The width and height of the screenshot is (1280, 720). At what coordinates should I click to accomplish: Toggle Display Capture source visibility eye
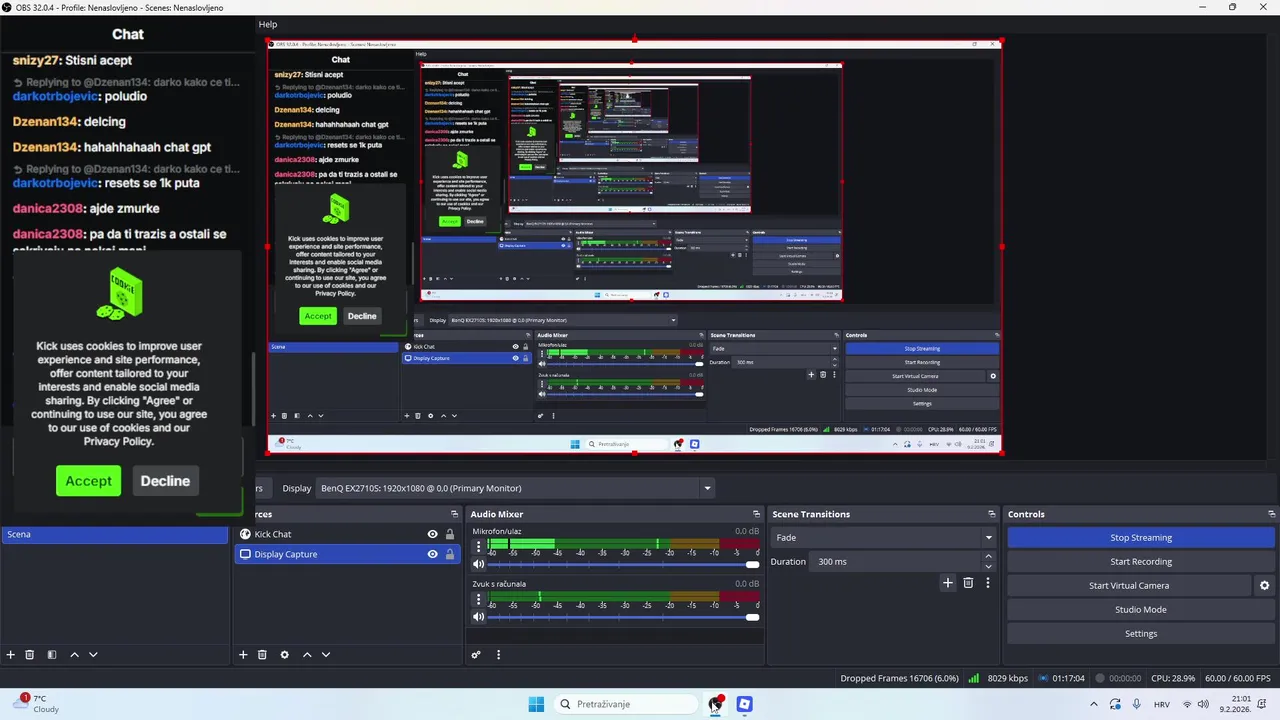(432, 554)
